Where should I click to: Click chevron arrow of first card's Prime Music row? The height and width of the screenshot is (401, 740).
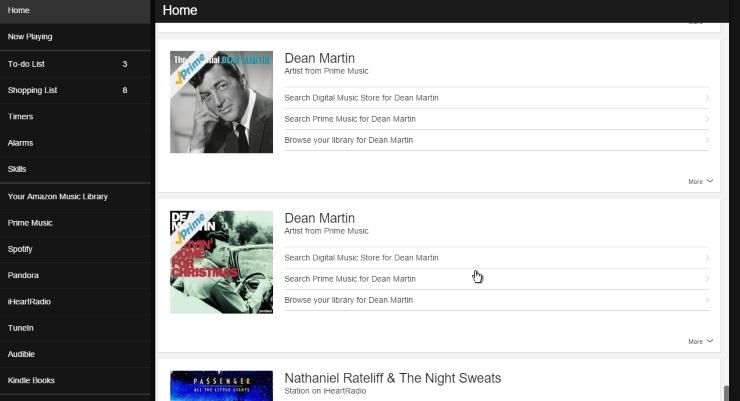click(x=707, y=119)
